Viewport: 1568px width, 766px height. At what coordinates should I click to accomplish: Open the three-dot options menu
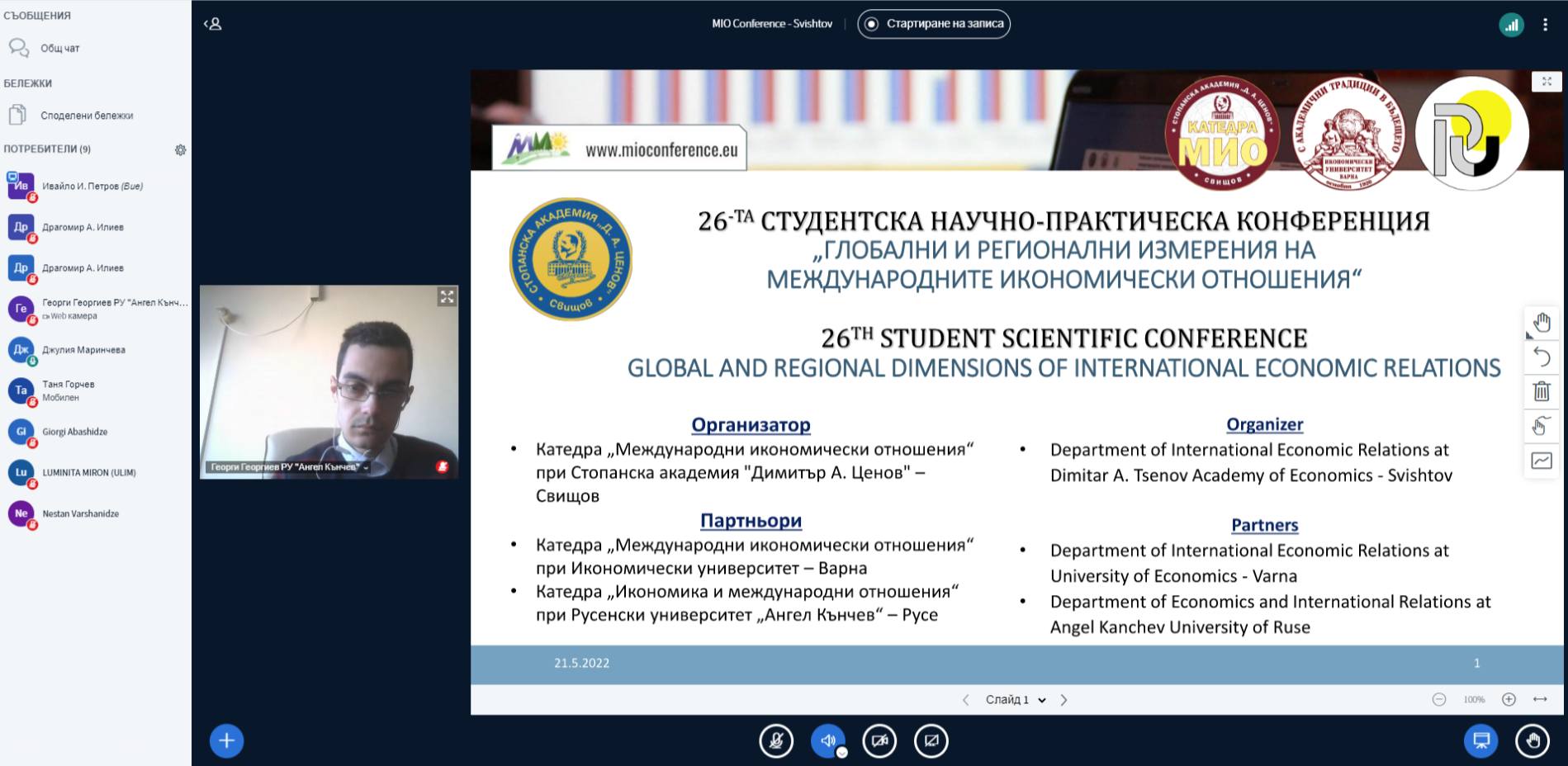pyautogui.click(x=1545, y=25)
